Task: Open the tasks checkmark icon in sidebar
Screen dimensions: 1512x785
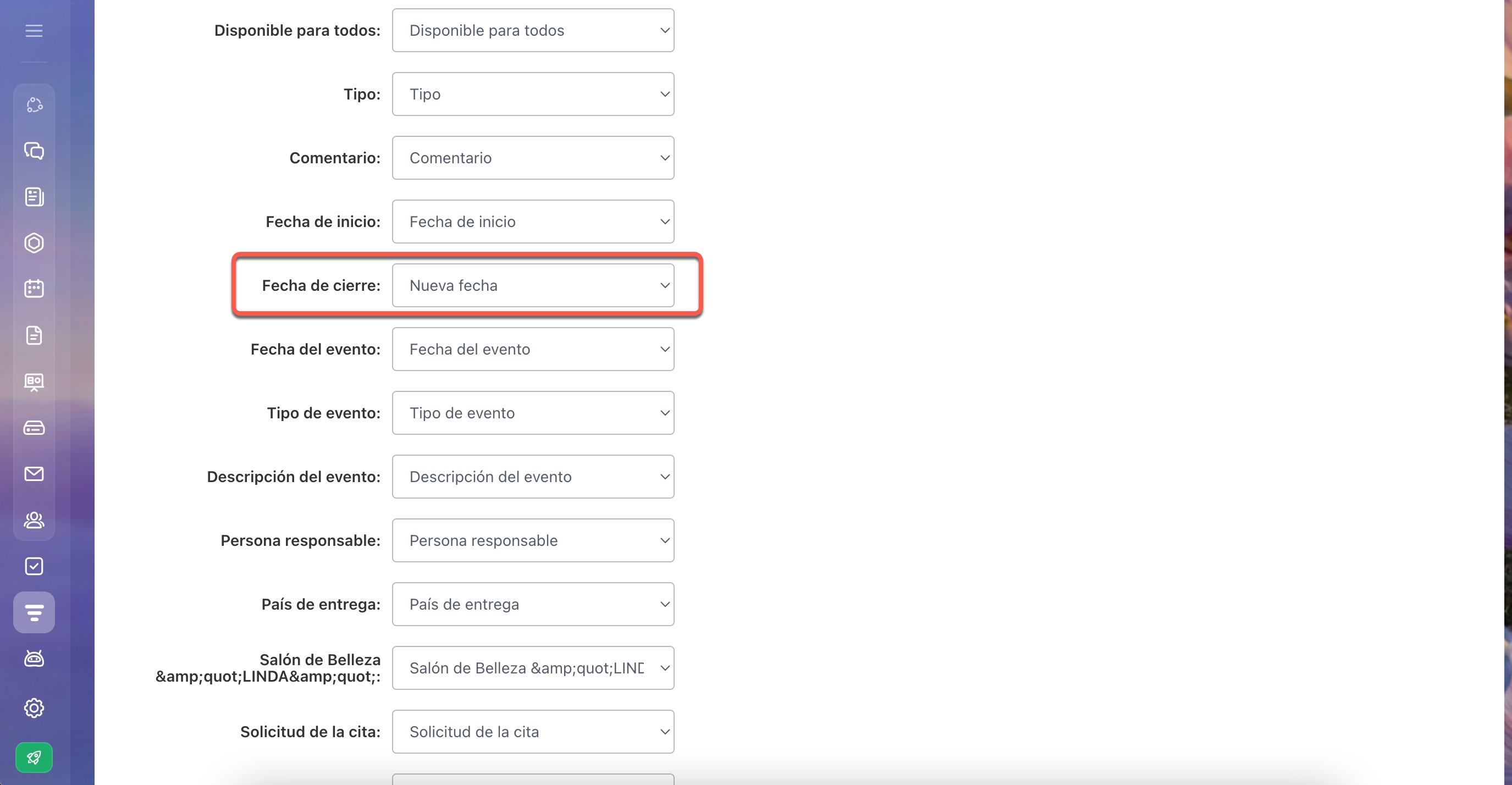Action: (x=34, y=566)
